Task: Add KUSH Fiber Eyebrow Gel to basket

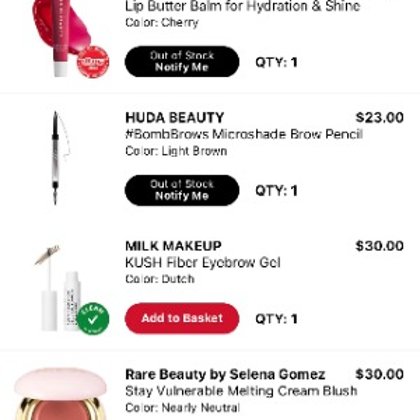Action: pos(182,318)
